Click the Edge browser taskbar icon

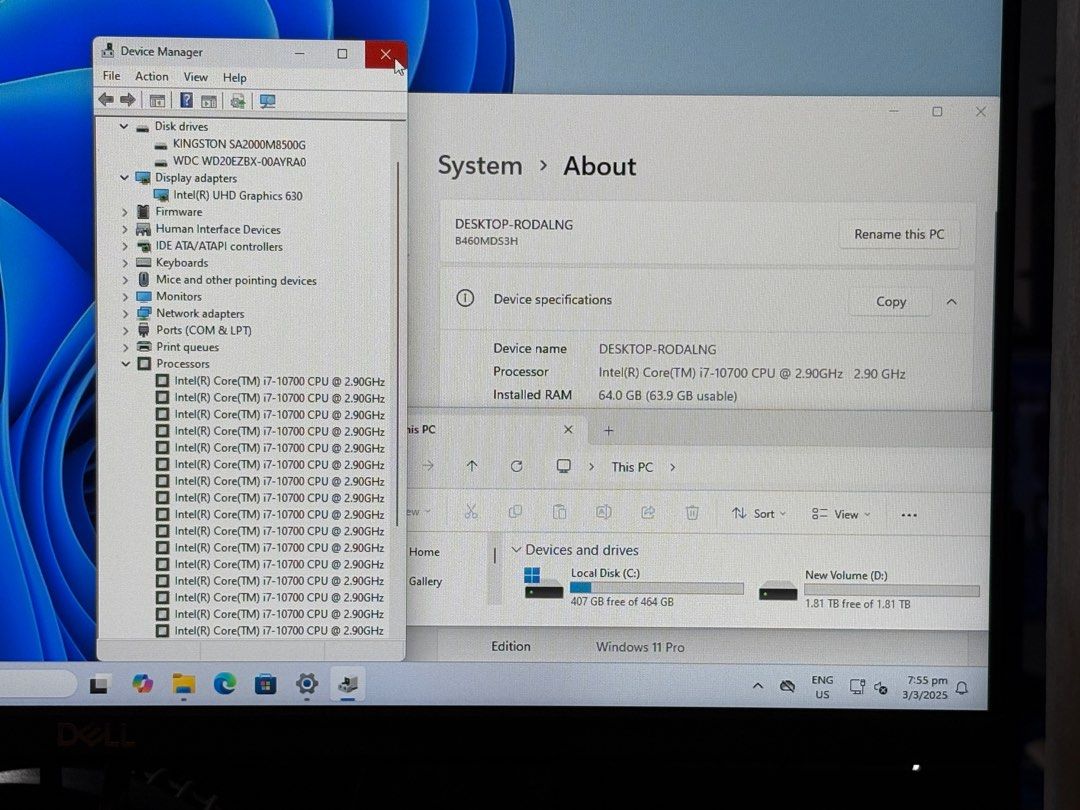pos(224,685)
